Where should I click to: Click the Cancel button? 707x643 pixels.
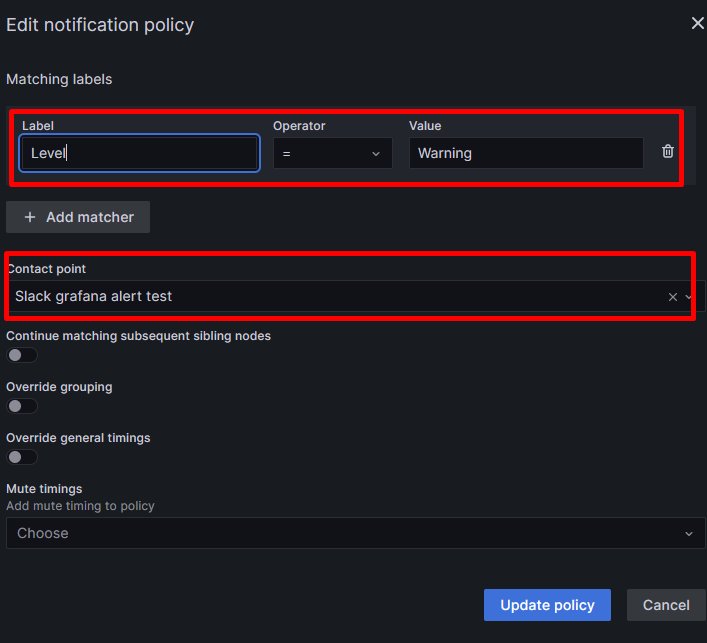pyautogui.click(x=666, y=605)
